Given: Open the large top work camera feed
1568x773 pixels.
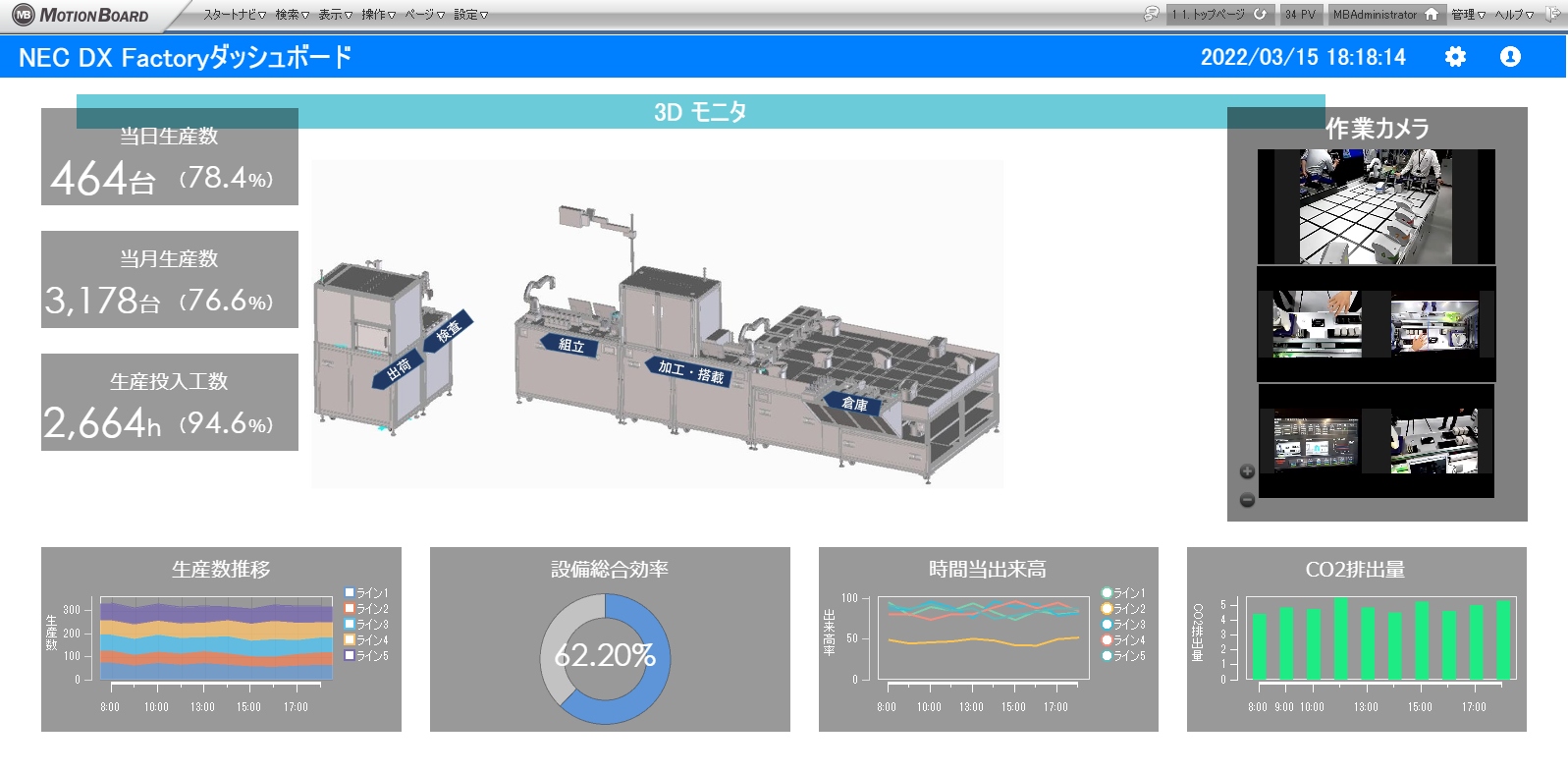Looking at the screenshot, I should (1376, 206).
